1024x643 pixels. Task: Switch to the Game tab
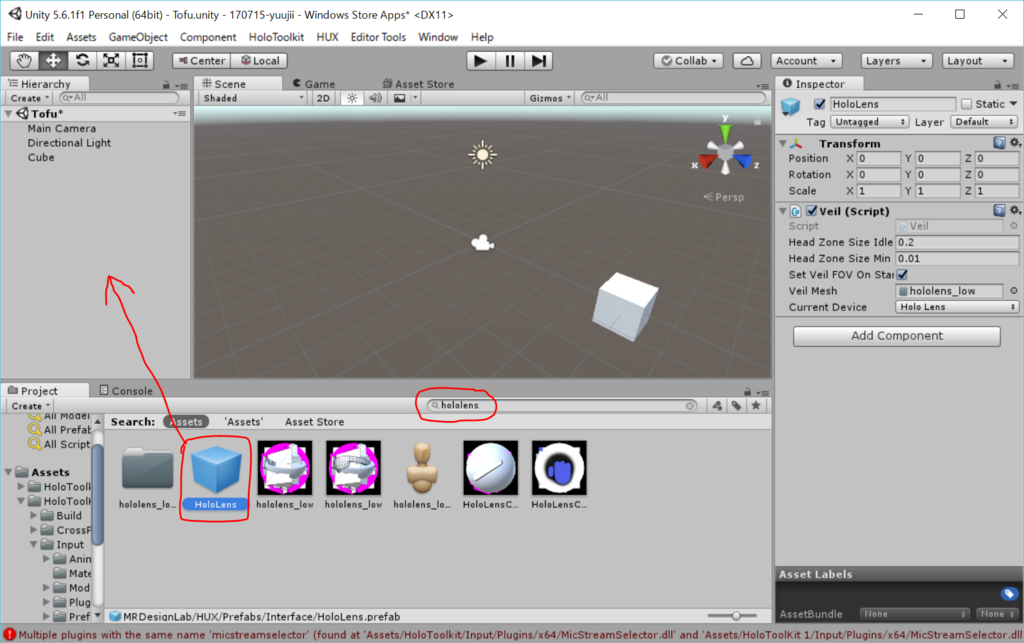tap(314, 84)
